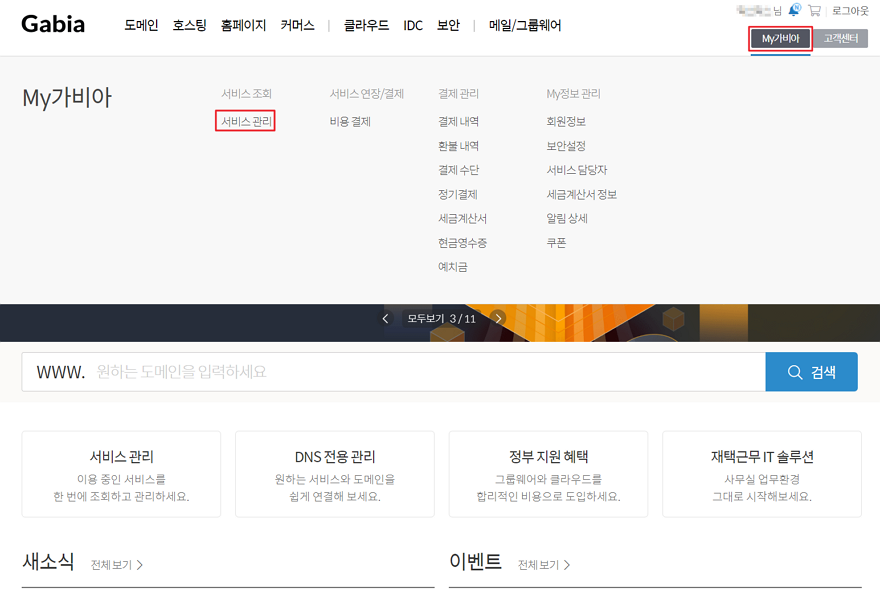Click the 고객센터 button

(x=841, y=39)
